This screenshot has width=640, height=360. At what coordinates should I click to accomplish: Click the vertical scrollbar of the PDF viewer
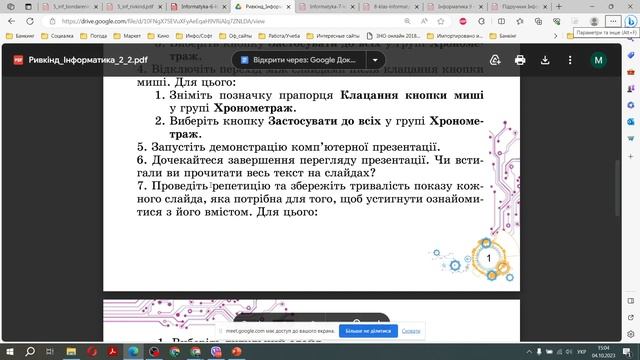coord(618,188)
